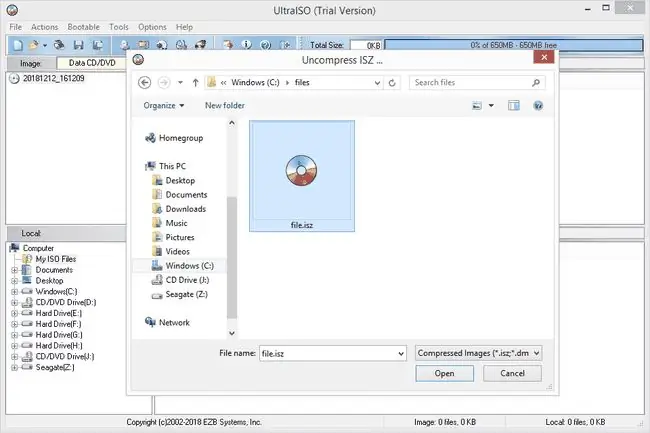Expand the Hard Drive(E:) node in Local tree

point(15,313)
